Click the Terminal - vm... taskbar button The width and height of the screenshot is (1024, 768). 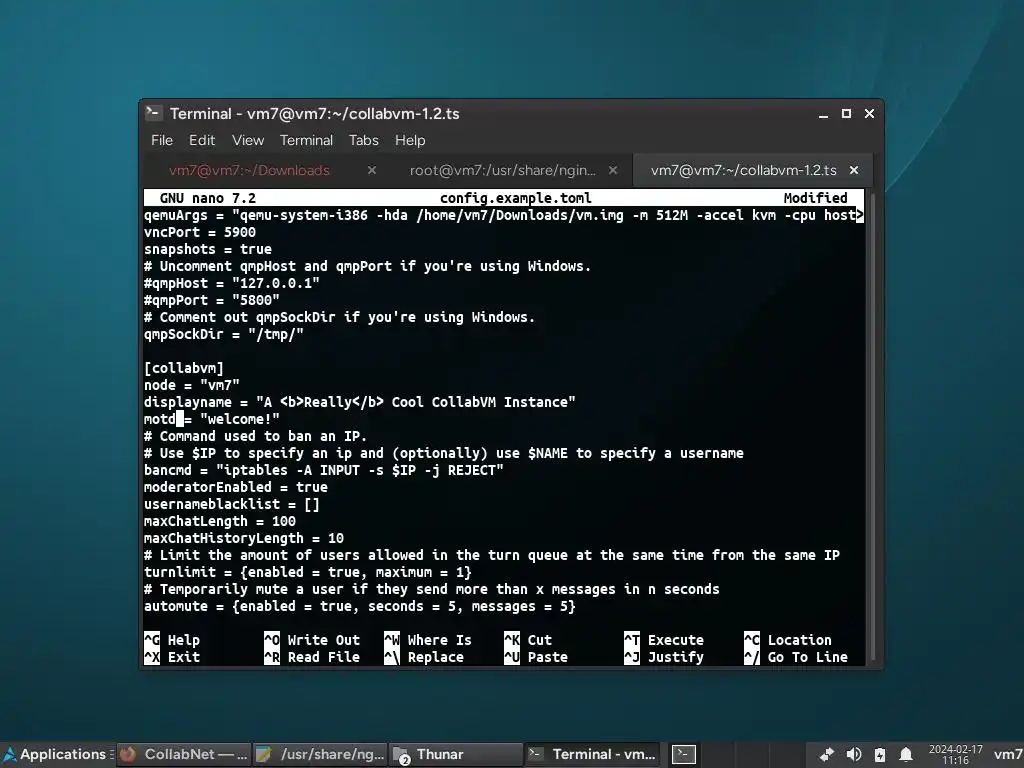(x=592, y=754)
